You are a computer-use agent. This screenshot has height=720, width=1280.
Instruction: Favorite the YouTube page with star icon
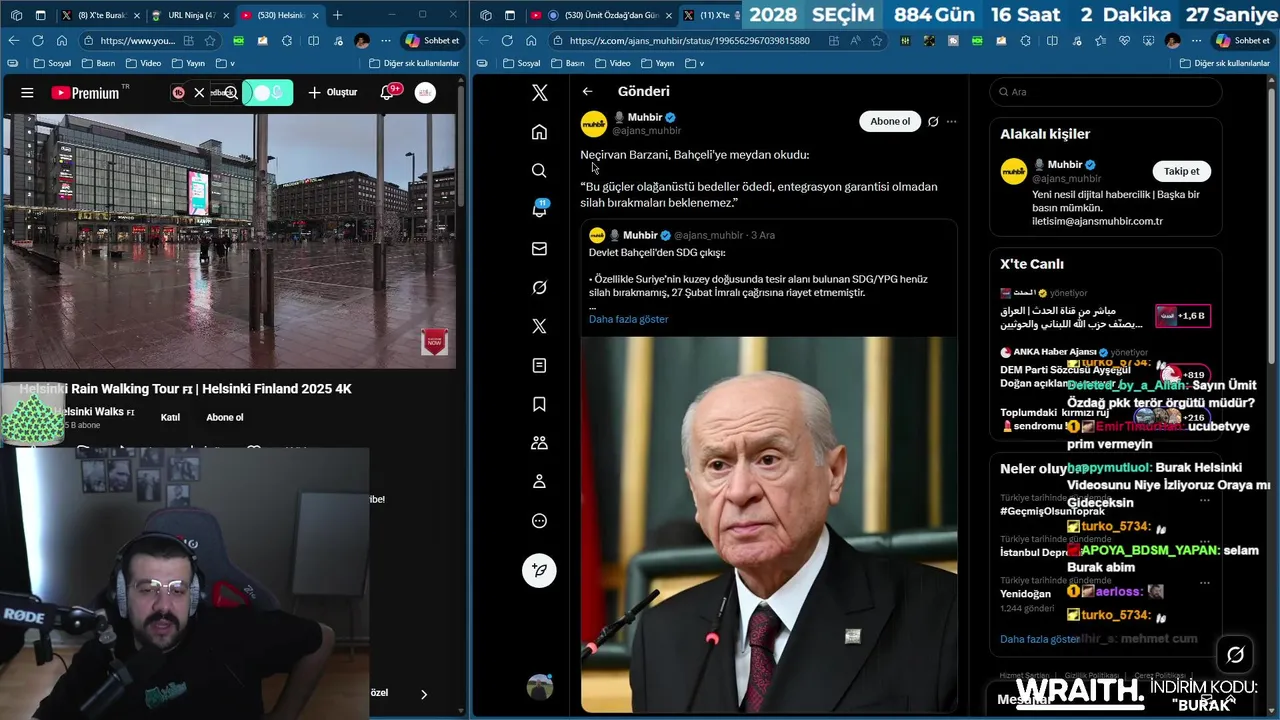pos(210,41)
